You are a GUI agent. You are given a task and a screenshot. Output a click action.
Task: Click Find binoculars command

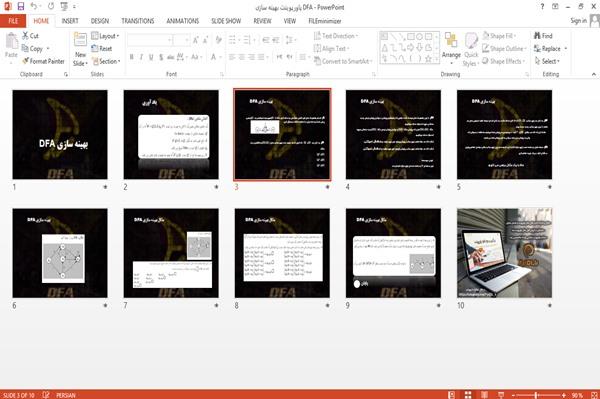[x=543, y=36]
